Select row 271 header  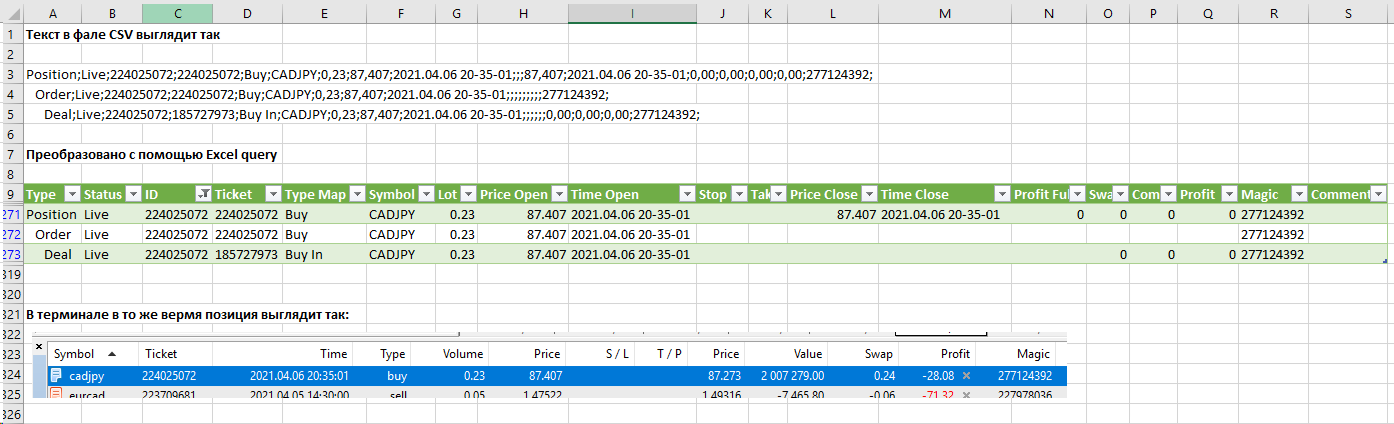pyautogui.click(x=11, y=214)
